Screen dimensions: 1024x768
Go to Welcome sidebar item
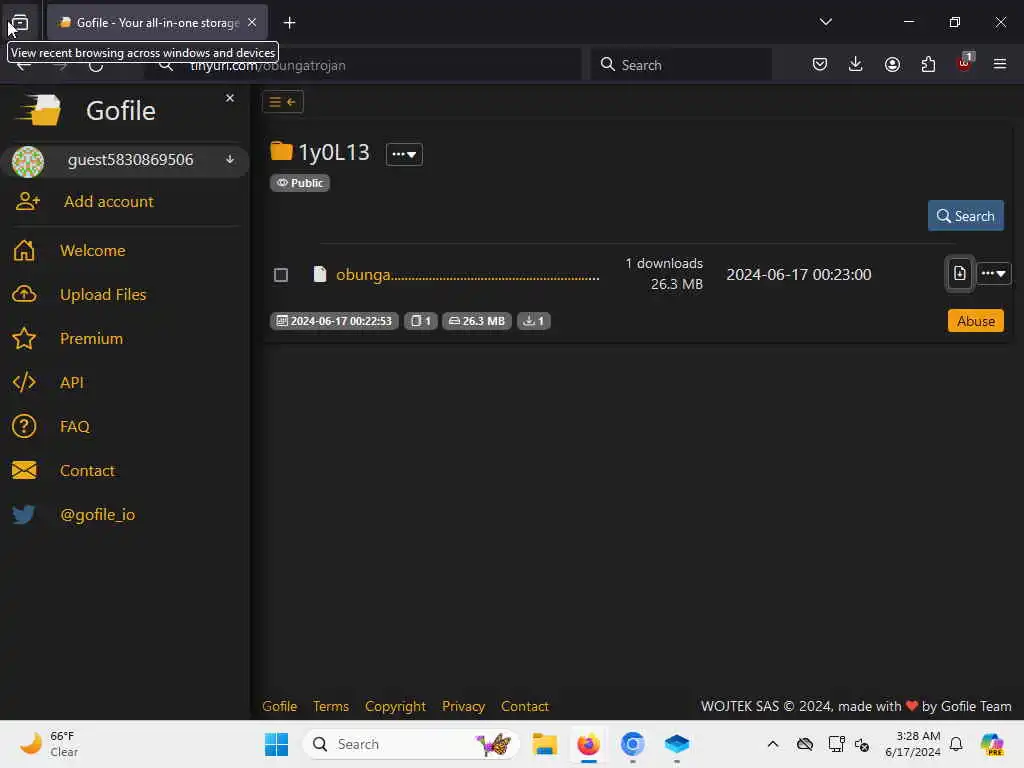pyautogui.click(x=93, y=251)
